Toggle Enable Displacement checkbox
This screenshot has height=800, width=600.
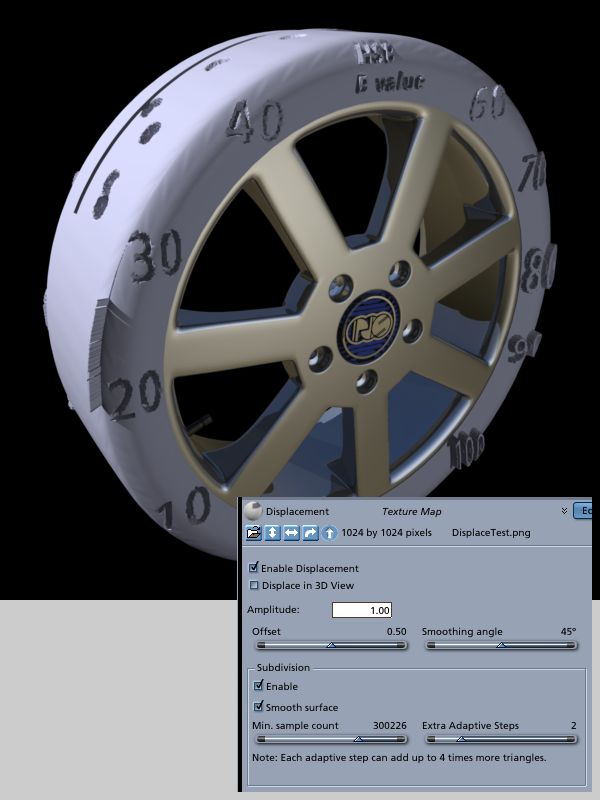coord(254,567)
